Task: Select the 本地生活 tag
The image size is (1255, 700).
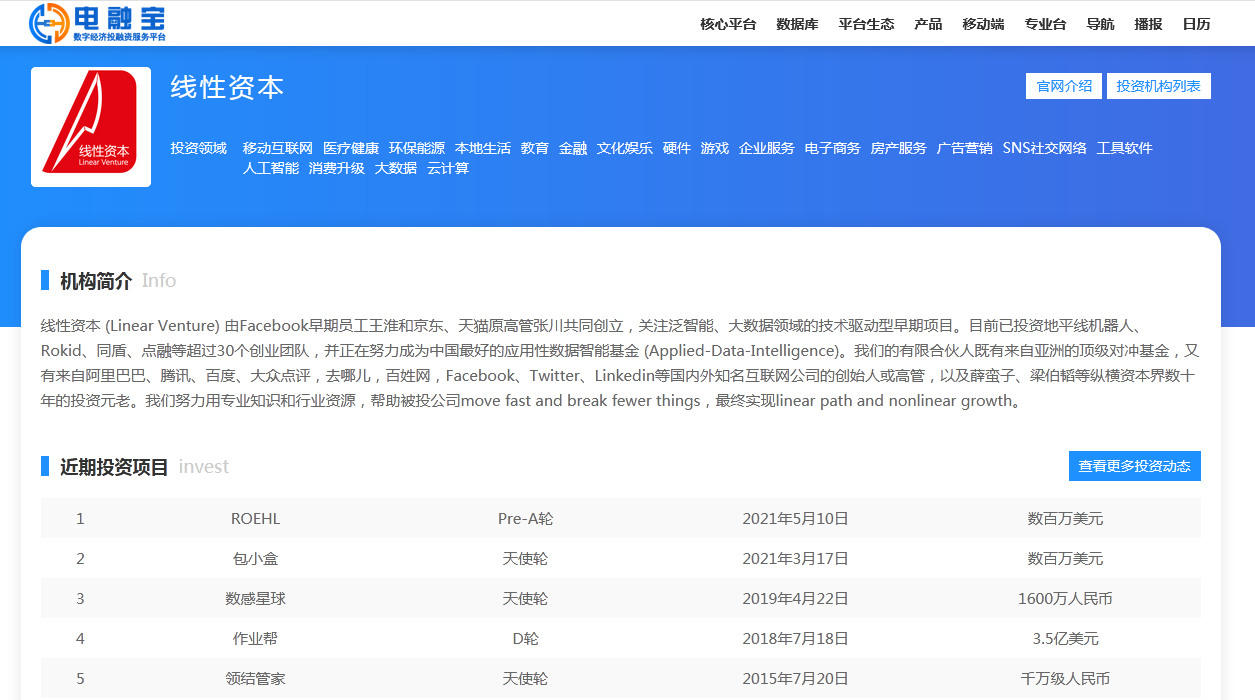Action: pos(483,148)
